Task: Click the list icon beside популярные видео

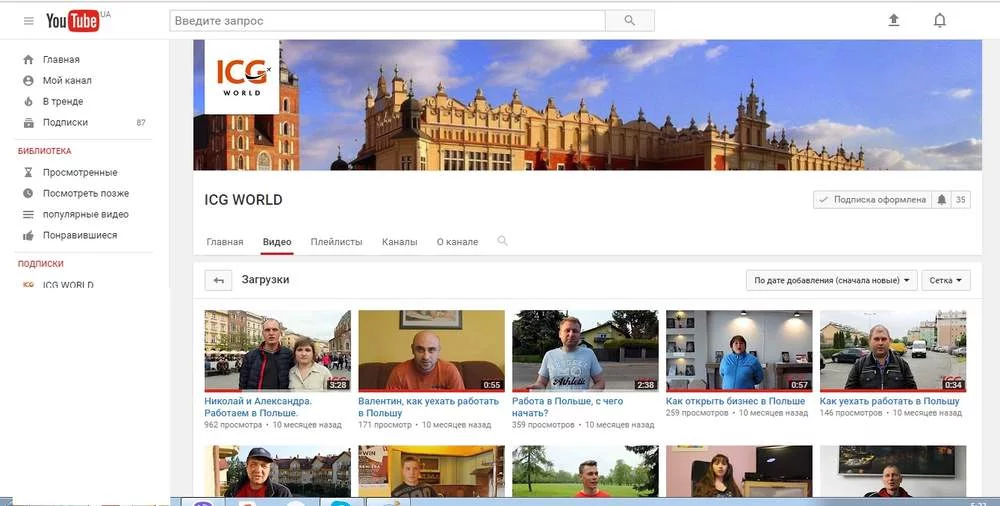Action: click(x=28, y=214)
